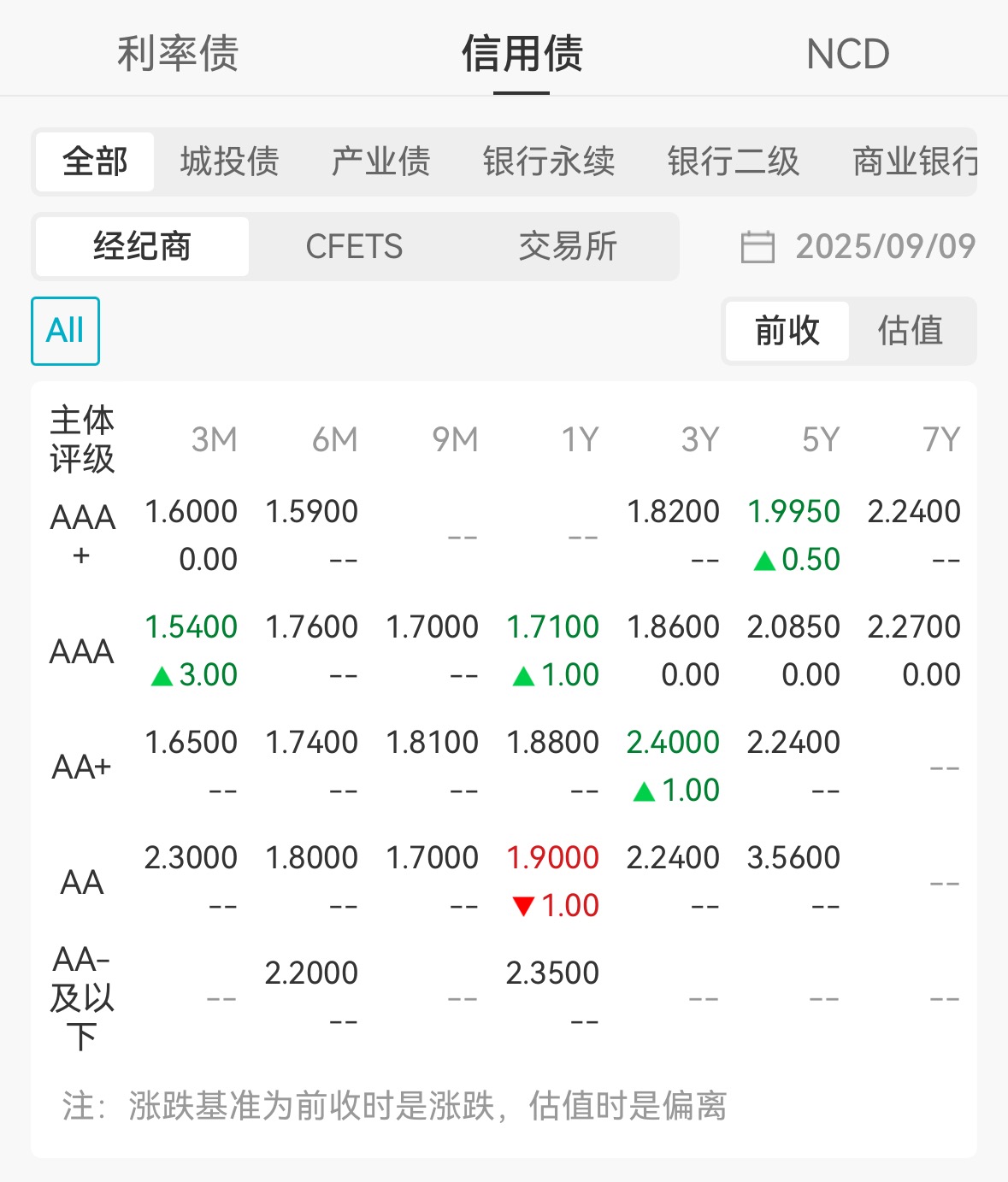Click the 1Y column header
The height and width of the screenshot is (1182, 1008).
click(x=580, y=440)
